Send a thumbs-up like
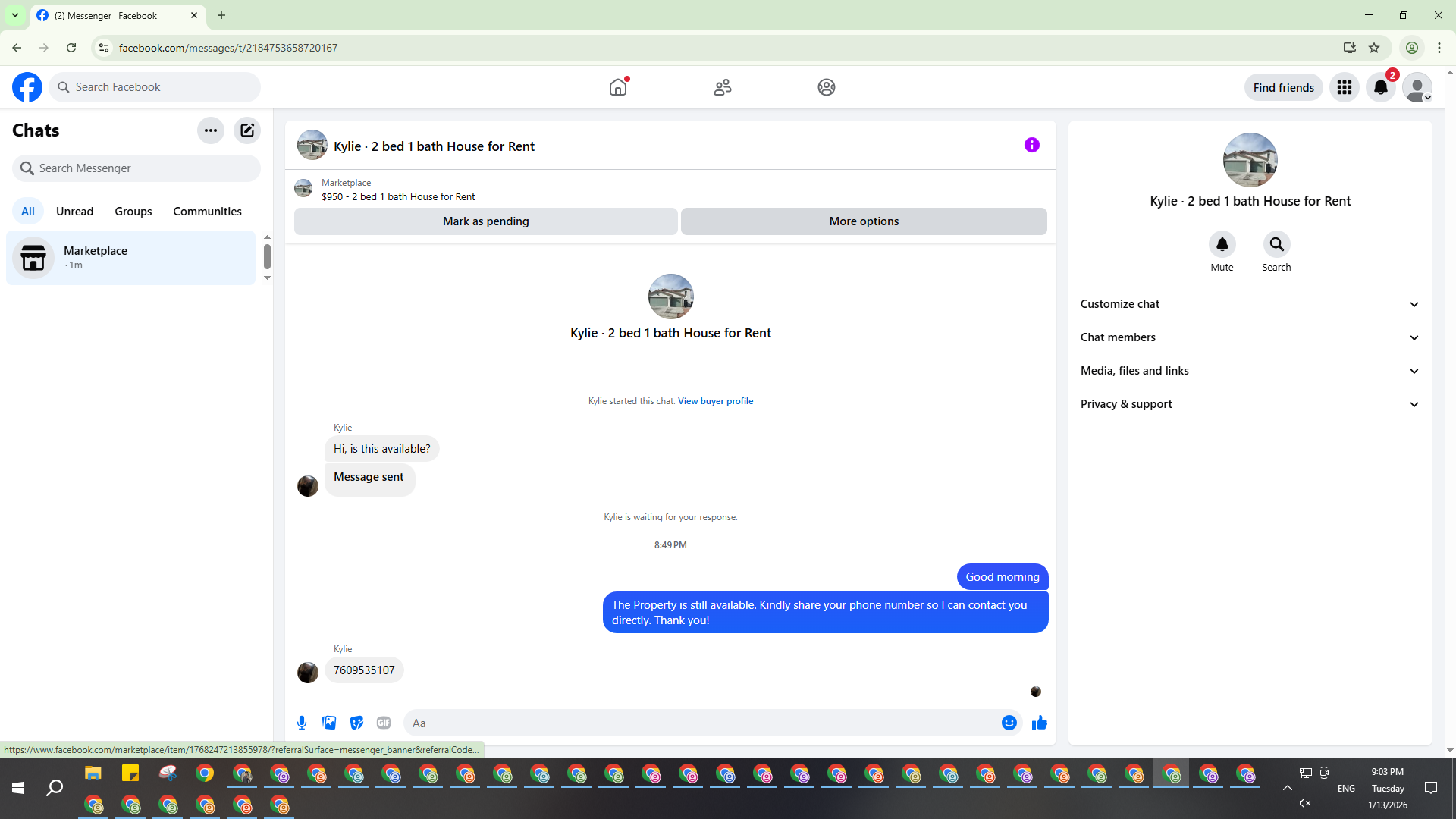The height and width of the screenshot is (819, 1456). pos(1039,723)
